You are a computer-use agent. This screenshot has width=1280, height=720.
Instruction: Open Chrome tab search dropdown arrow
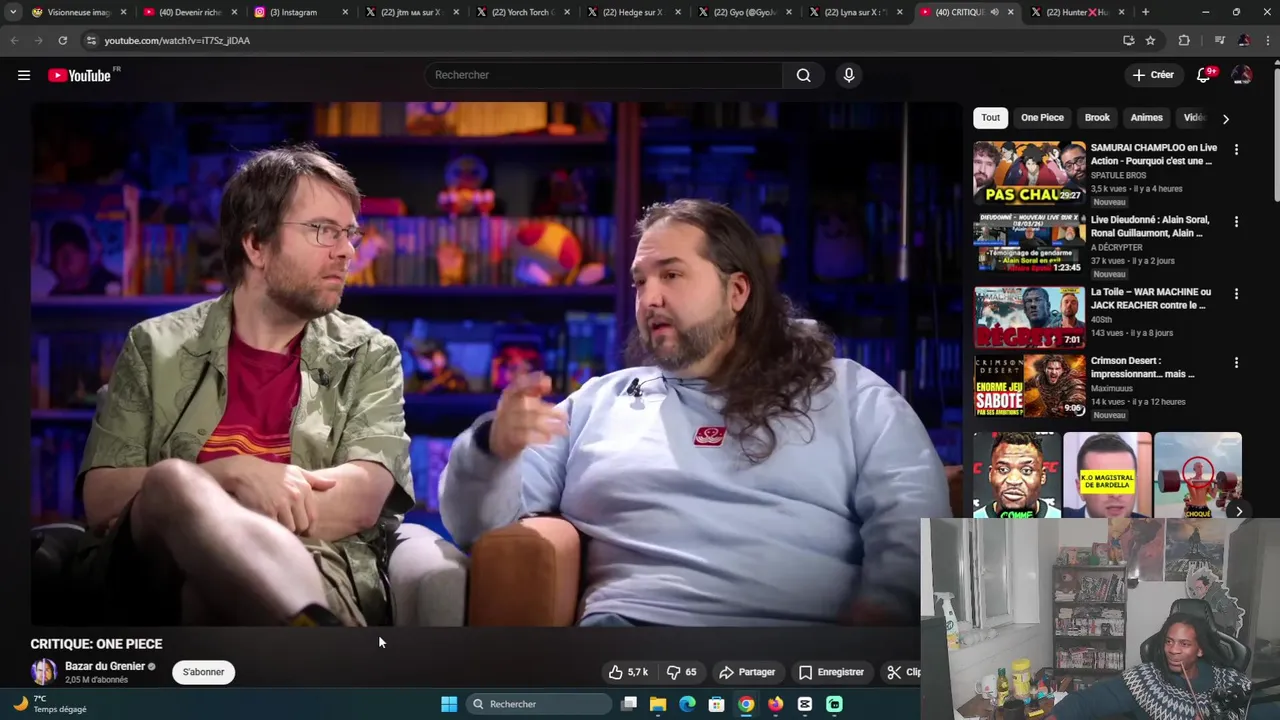pyautogui.click(x=13, y=12)
